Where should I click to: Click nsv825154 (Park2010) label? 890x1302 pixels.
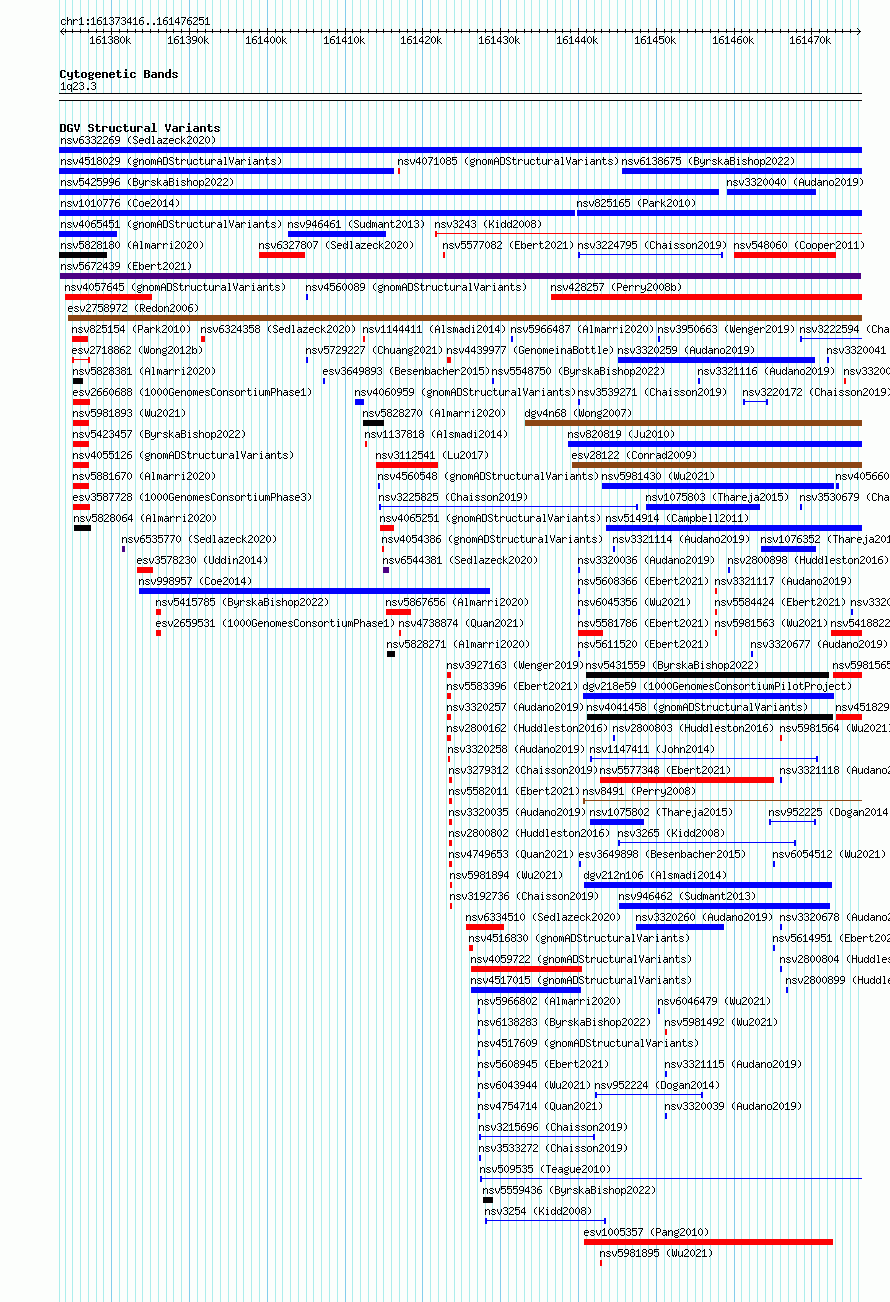[x=131, y=329]
